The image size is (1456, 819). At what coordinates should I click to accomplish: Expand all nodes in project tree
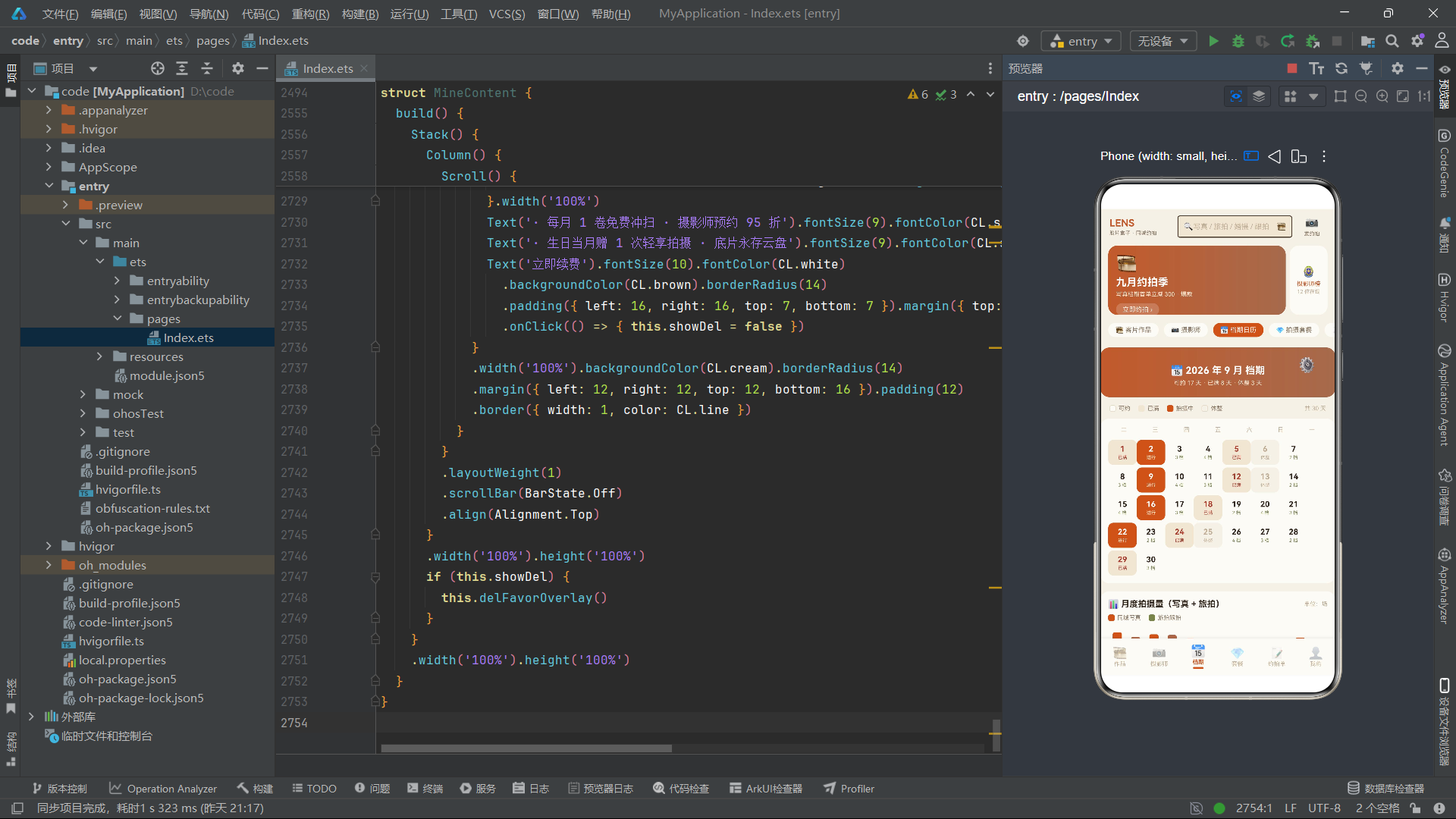point(182,68)
